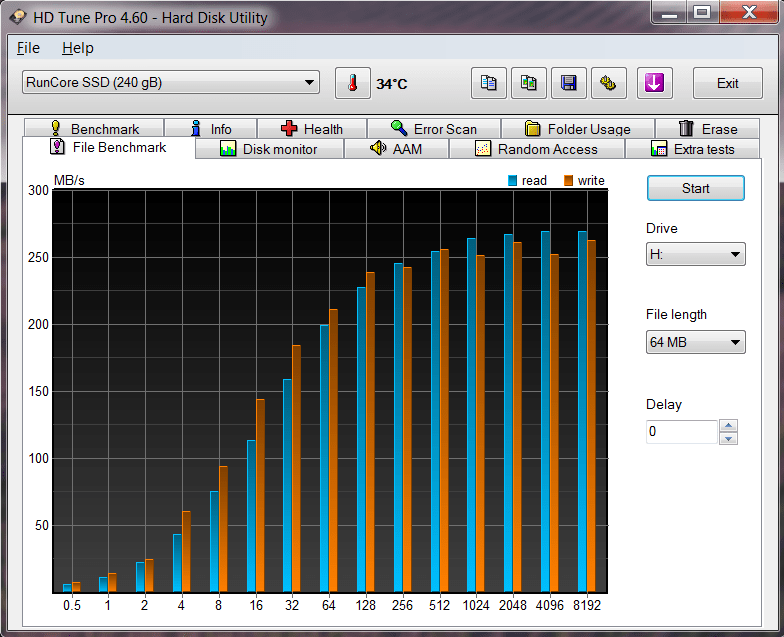Increase the Delay value with up arrow
Screen dimensions: 784x637
[x=728, y=426]
